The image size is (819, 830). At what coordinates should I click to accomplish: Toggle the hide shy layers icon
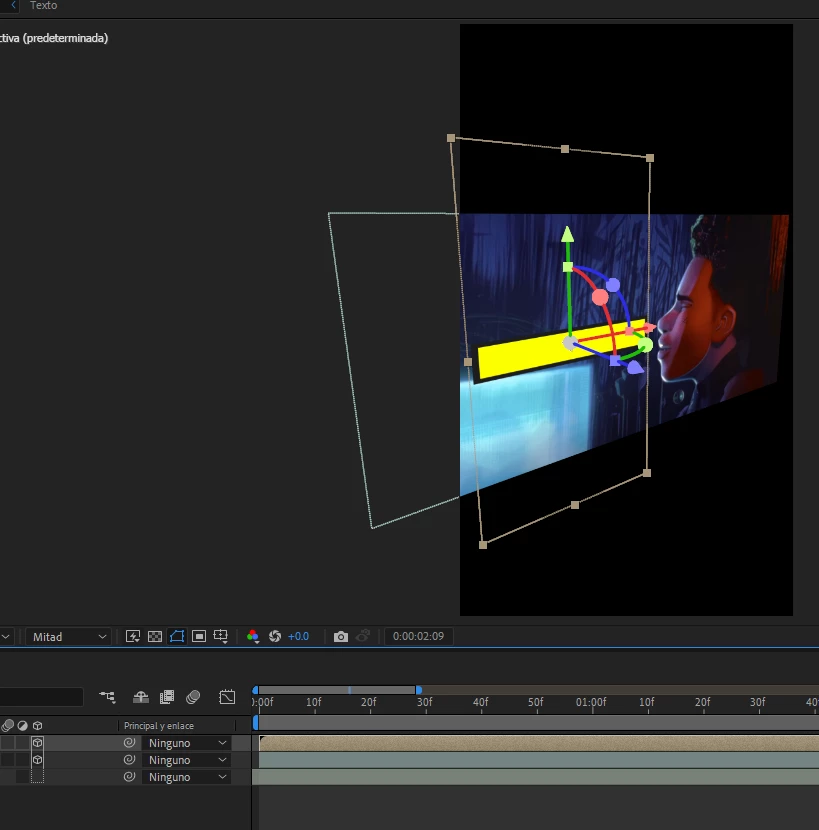[140, 697]
